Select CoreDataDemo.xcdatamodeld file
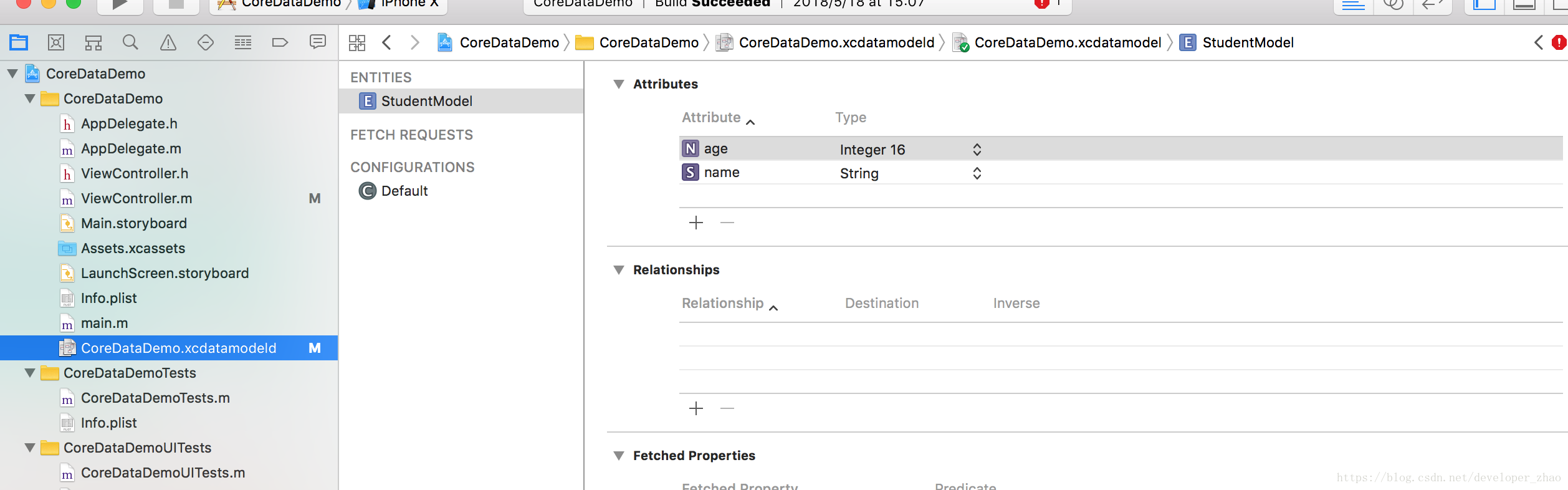The height and width of the screenshot is (490, 1568). (x=169, y=348)
